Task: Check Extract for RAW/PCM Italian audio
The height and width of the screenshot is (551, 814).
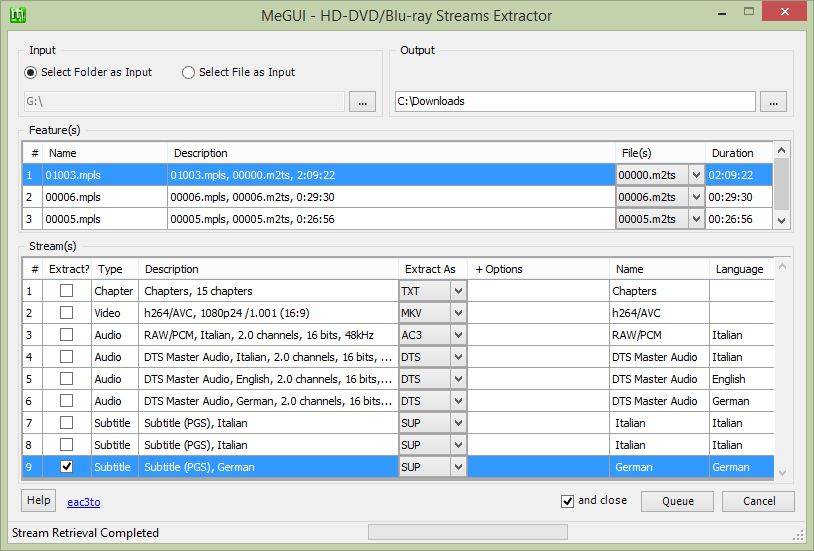Action: pyautogui.click(x=66, y=334)
